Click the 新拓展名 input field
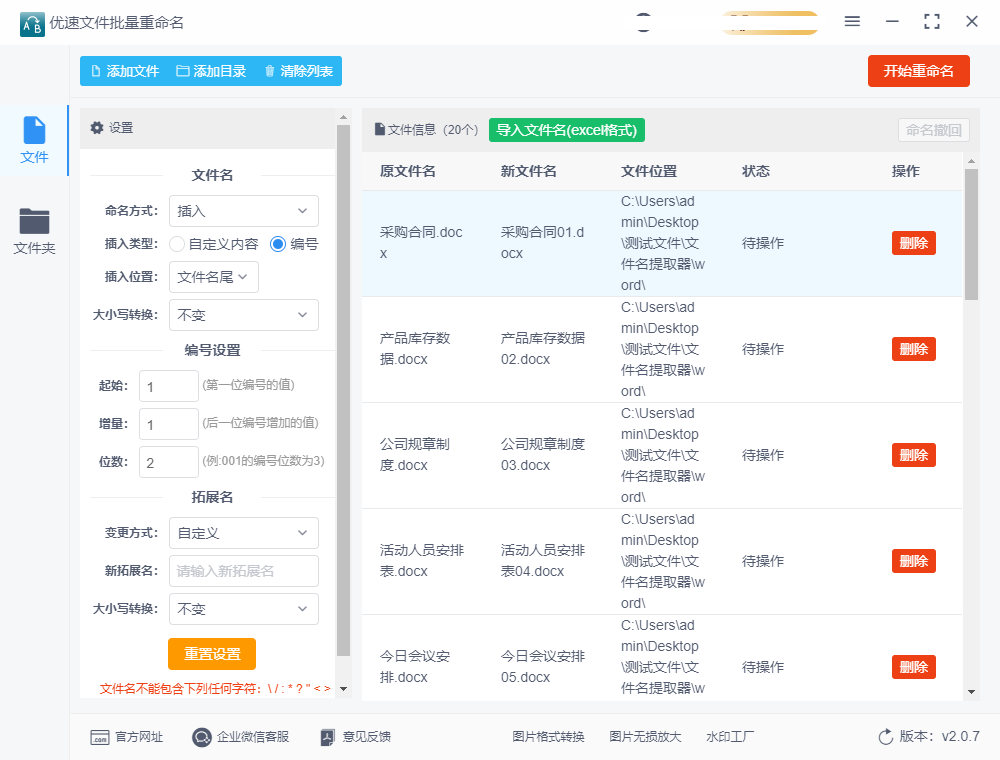 coord(244,571)
